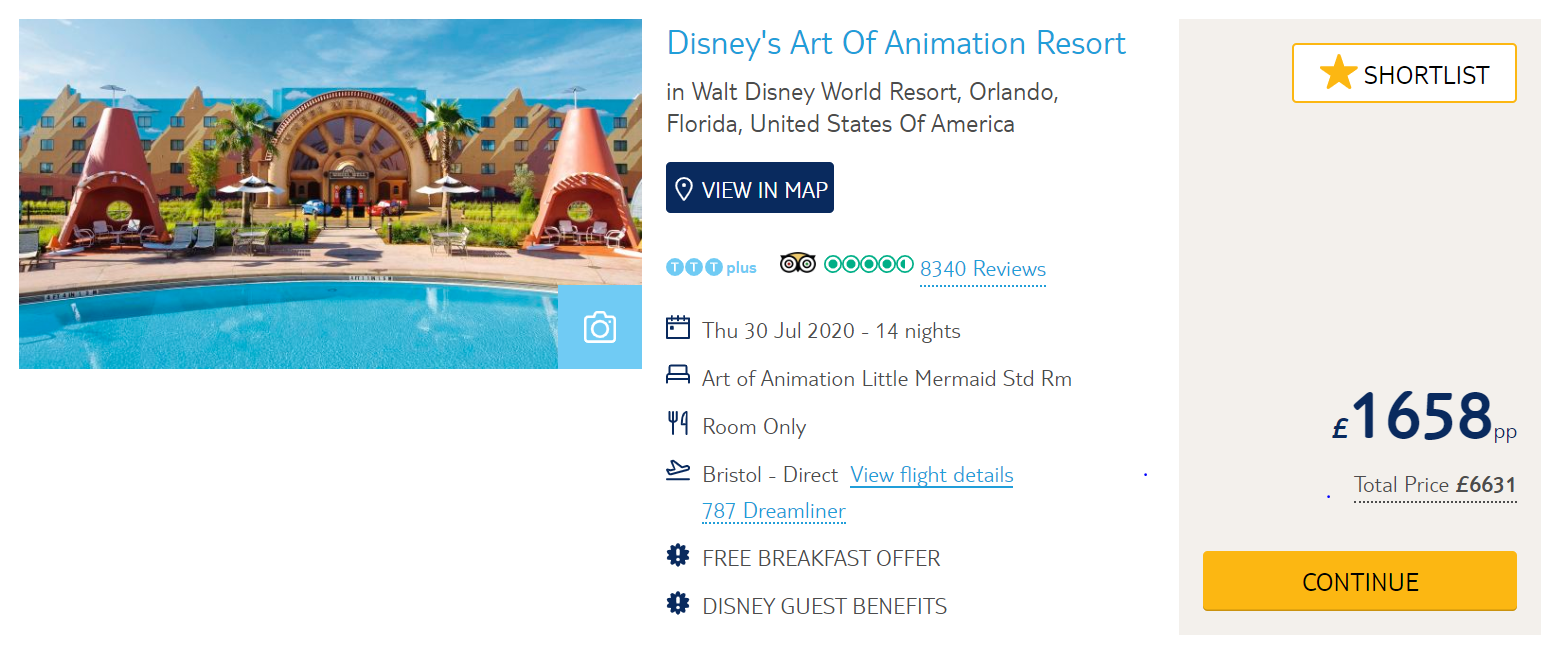Click the map pin icon in View in Map

tap(684, 189)
